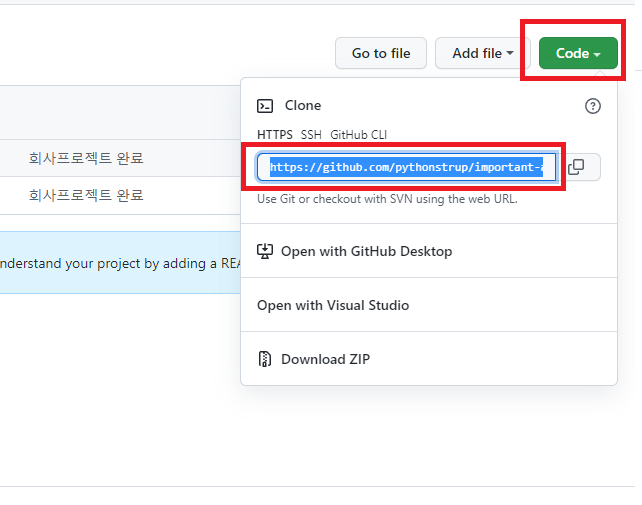Image resolution: width=642 pixels, height=505 pixels.
Task: Switch to the GitHub CLI clone tab
Action: click(358, 135)
